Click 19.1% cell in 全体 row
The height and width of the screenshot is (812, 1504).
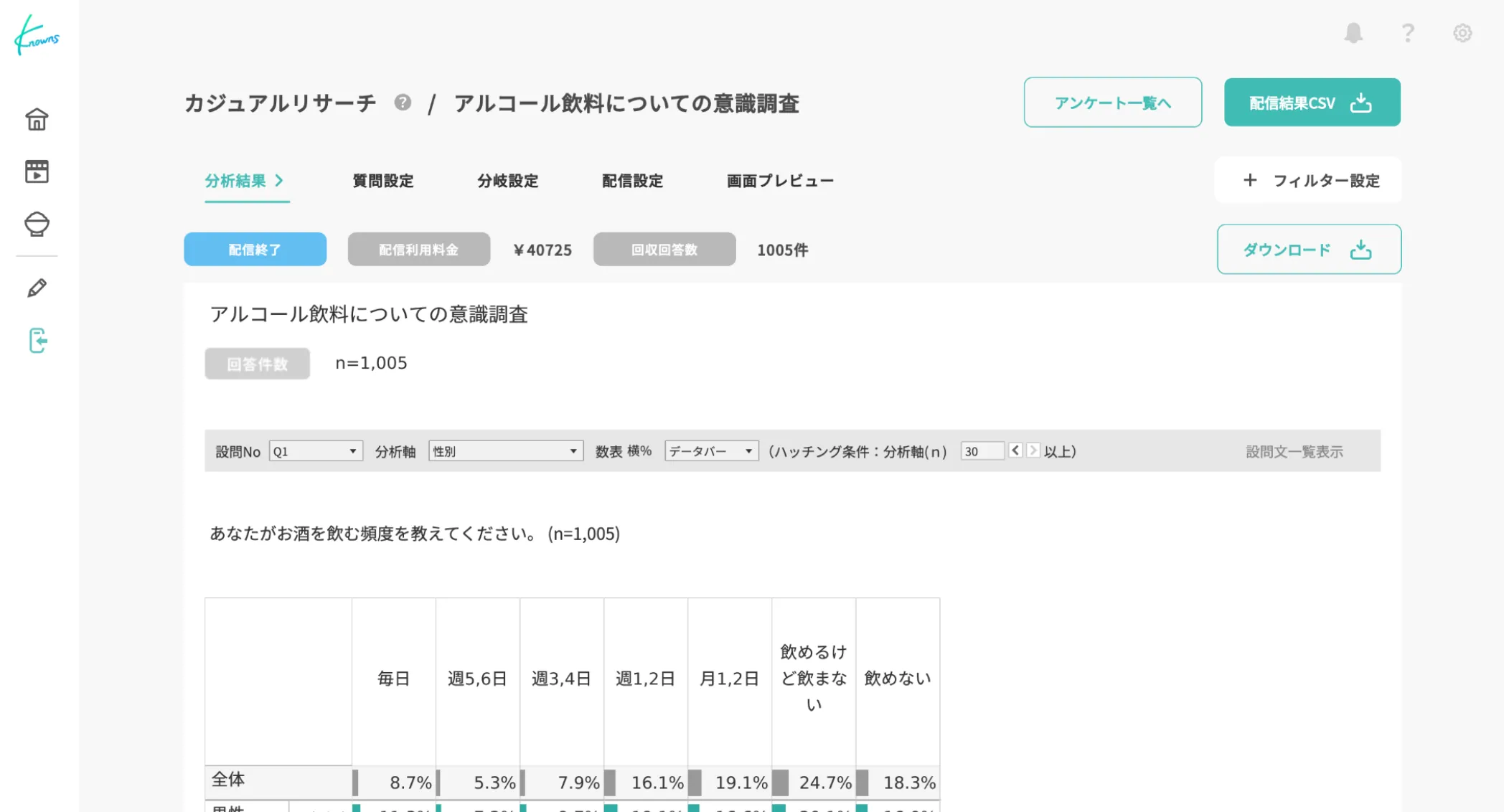click(729, 783)
